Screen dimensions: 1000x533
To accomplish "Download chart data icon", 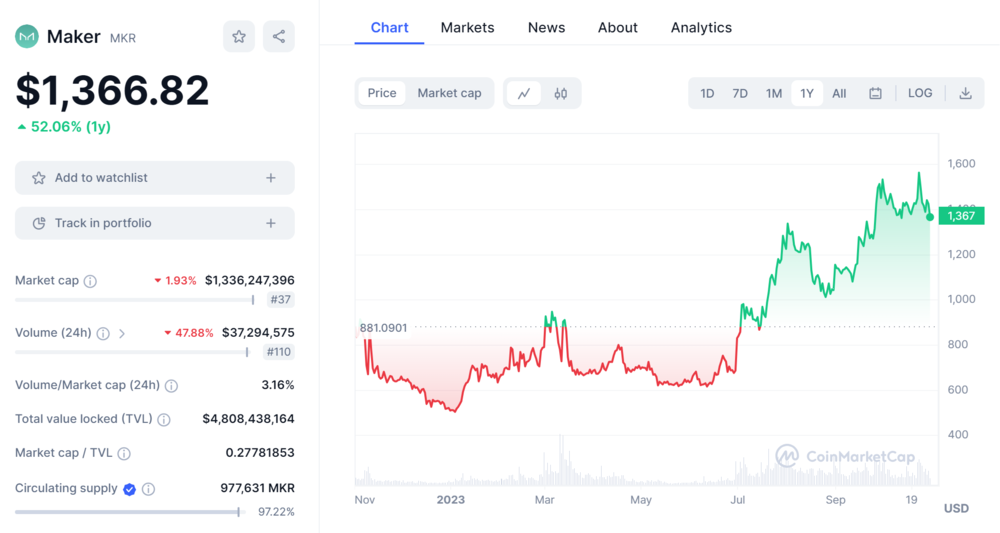I will [x=965, y=93].
